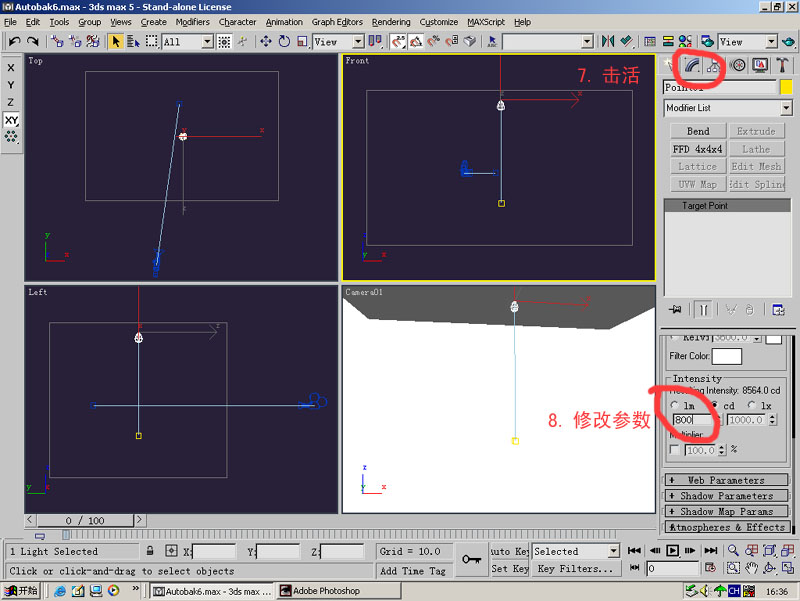Click the Time Configuration icon
800x601 pixels.
710,568
